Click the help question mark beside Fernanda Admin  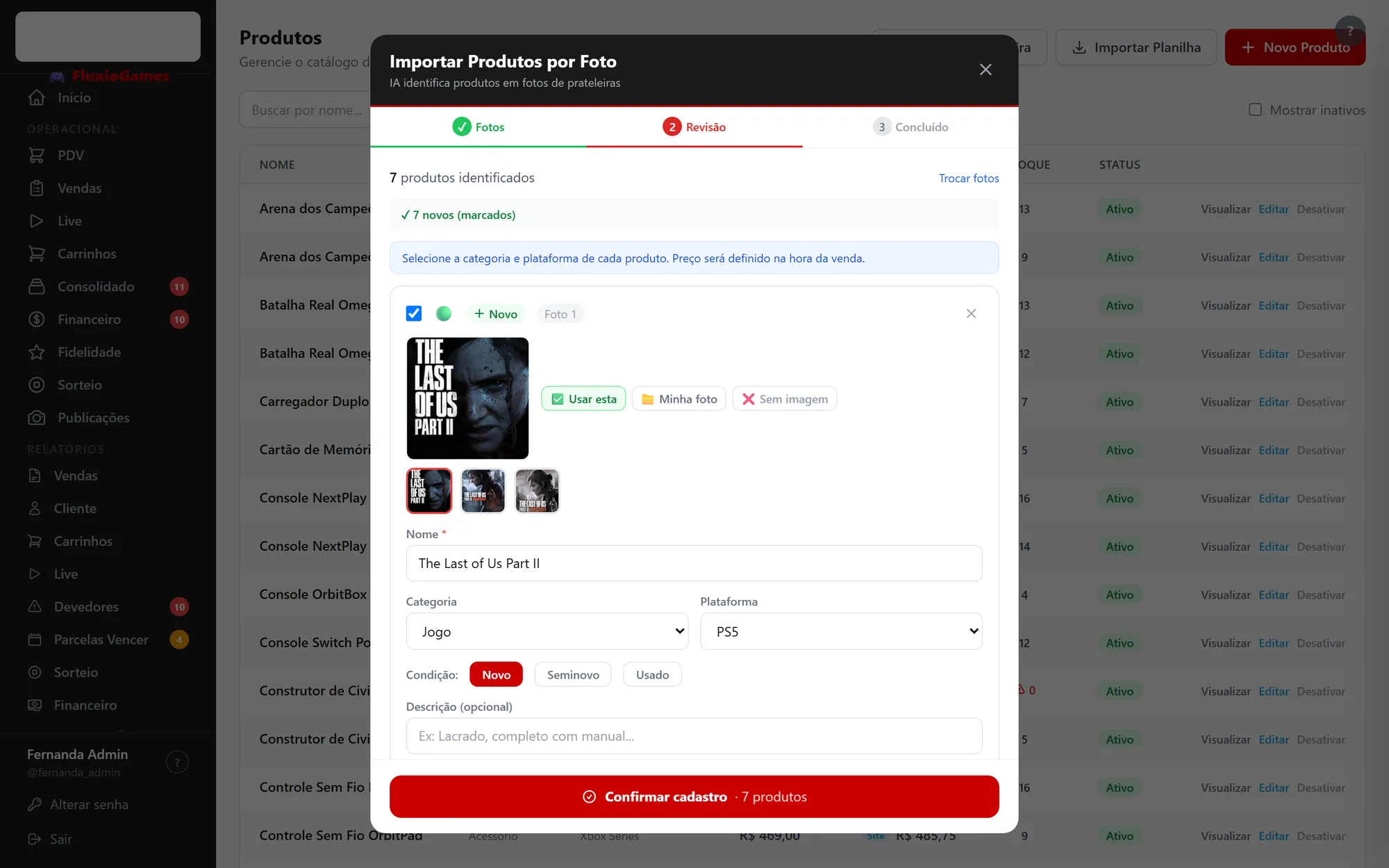178,762
